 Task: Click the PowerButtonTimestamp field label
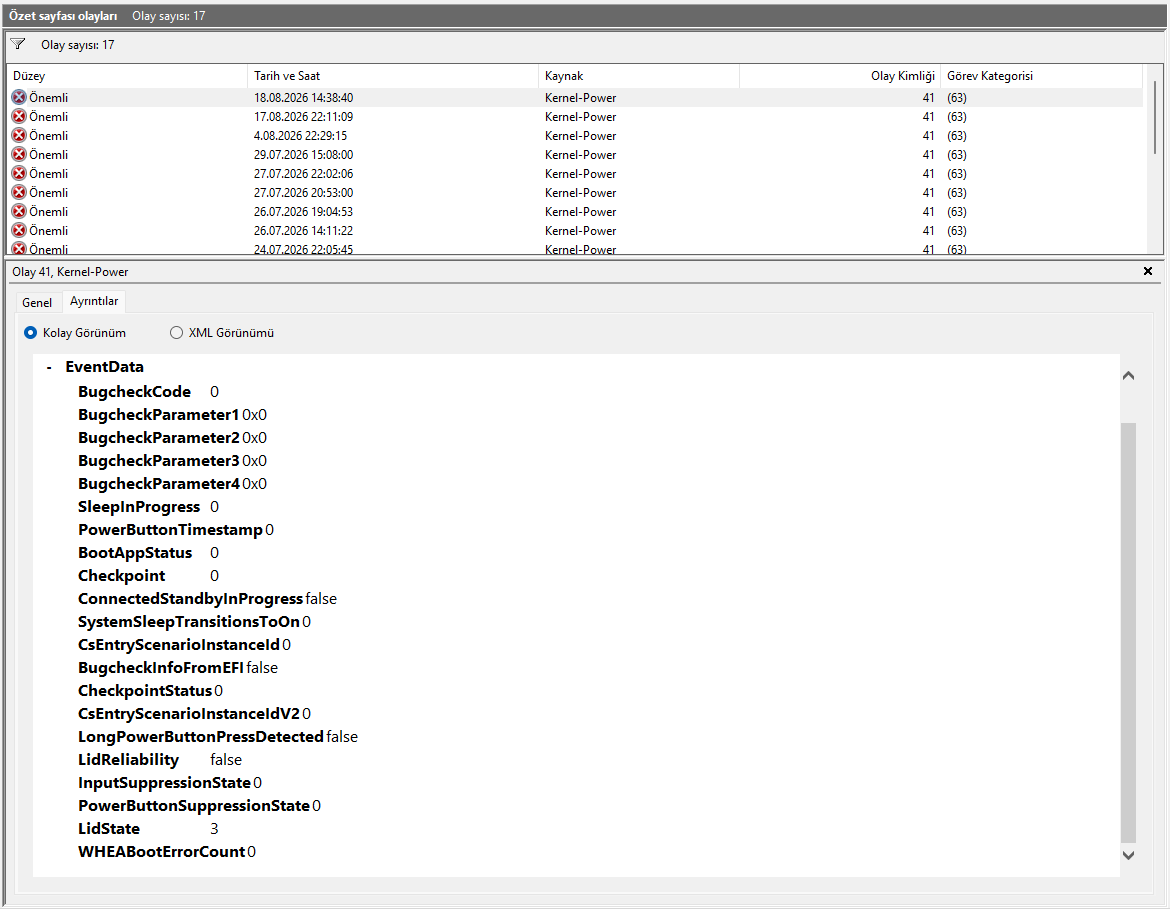tap(170, 530)
